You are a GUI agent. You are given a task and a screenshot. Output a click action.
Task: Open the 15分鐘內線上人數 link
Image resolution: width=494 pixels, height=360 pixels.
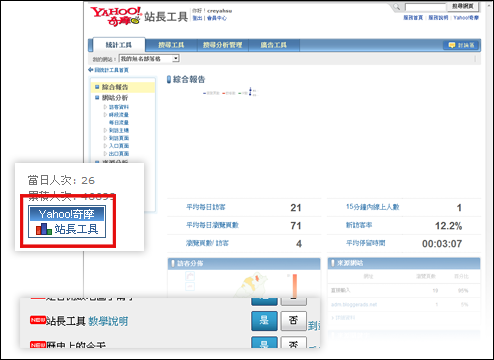tap(373, 207)
